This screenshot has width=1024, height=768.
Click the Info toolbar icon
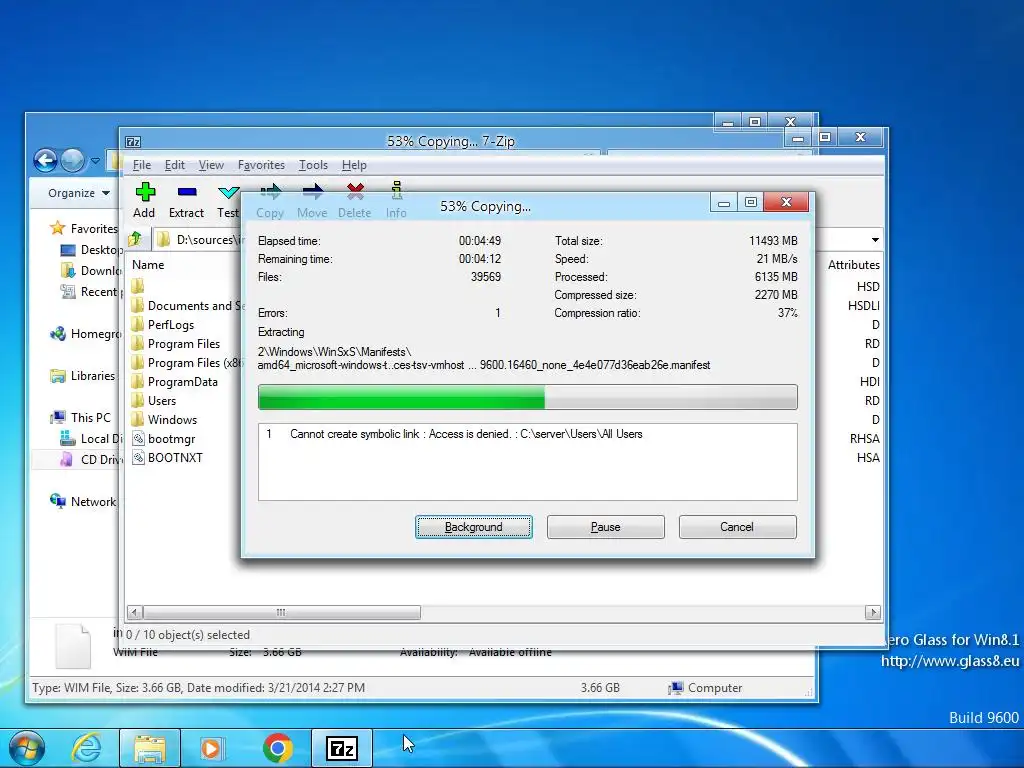[396, 200]
